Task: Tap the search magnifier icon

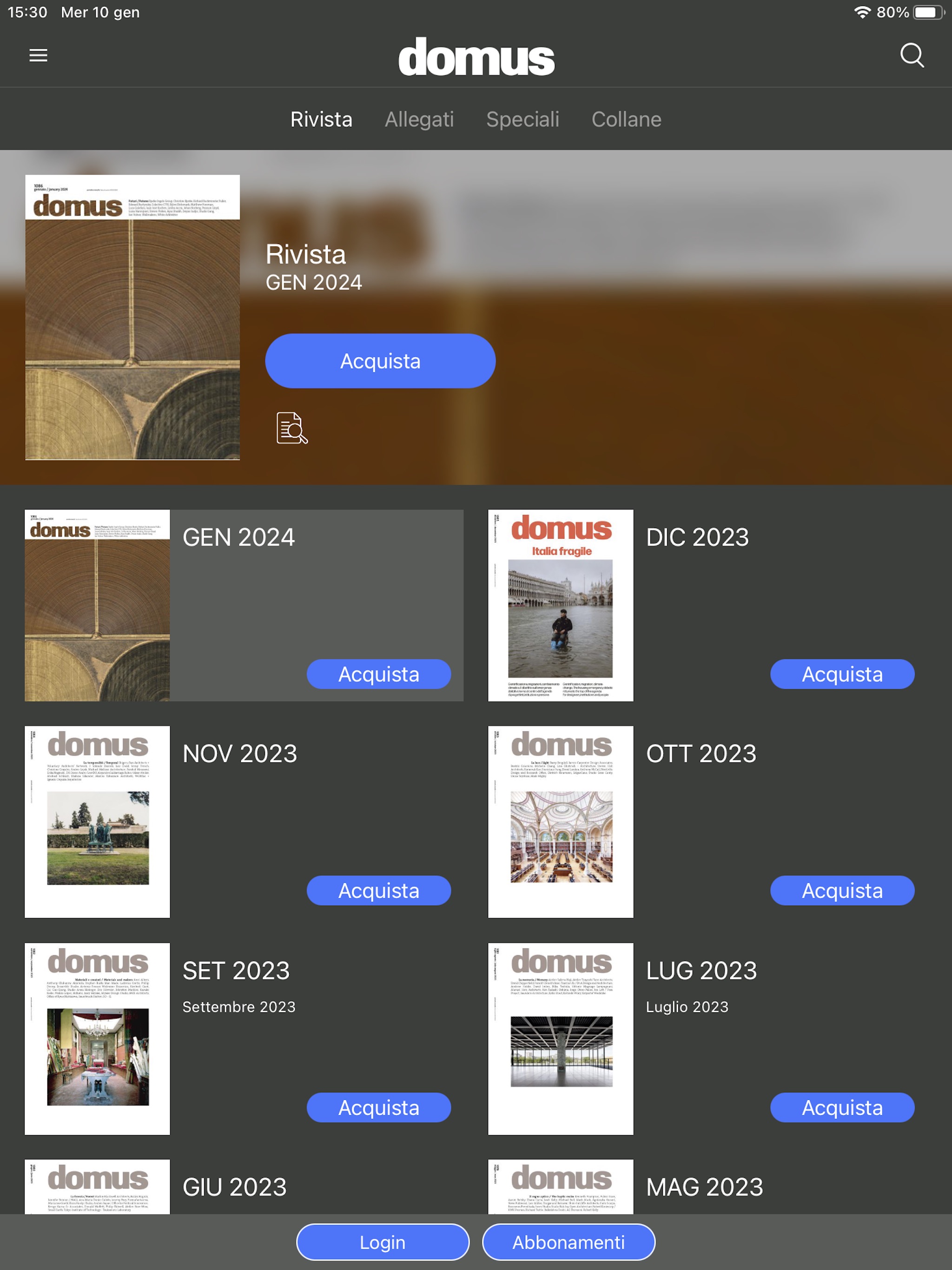Action: pyautogui.click(x=912, y=56)
